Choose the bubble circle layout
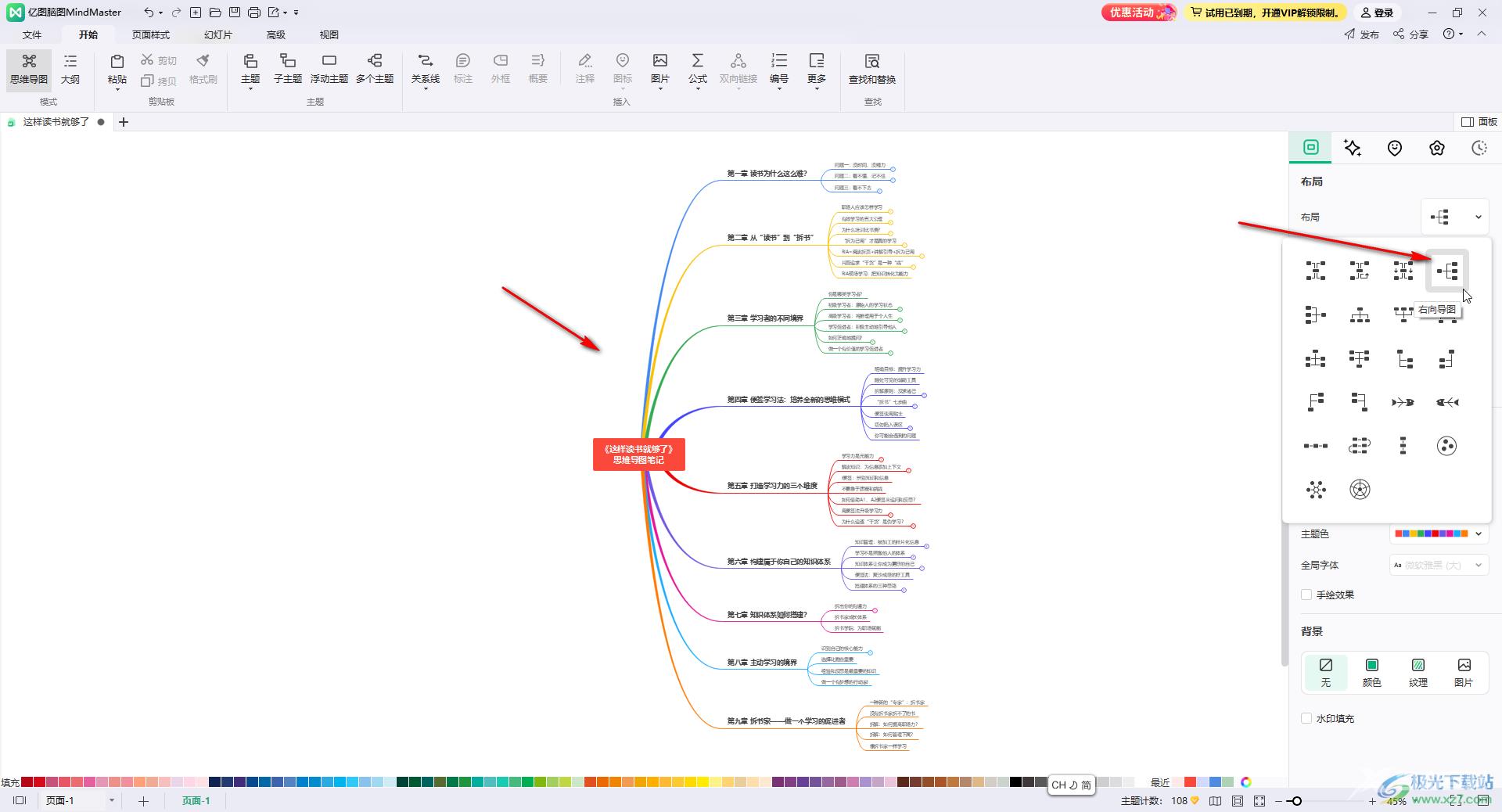The image size is (1502, 812). click(x=1446, y=446)
